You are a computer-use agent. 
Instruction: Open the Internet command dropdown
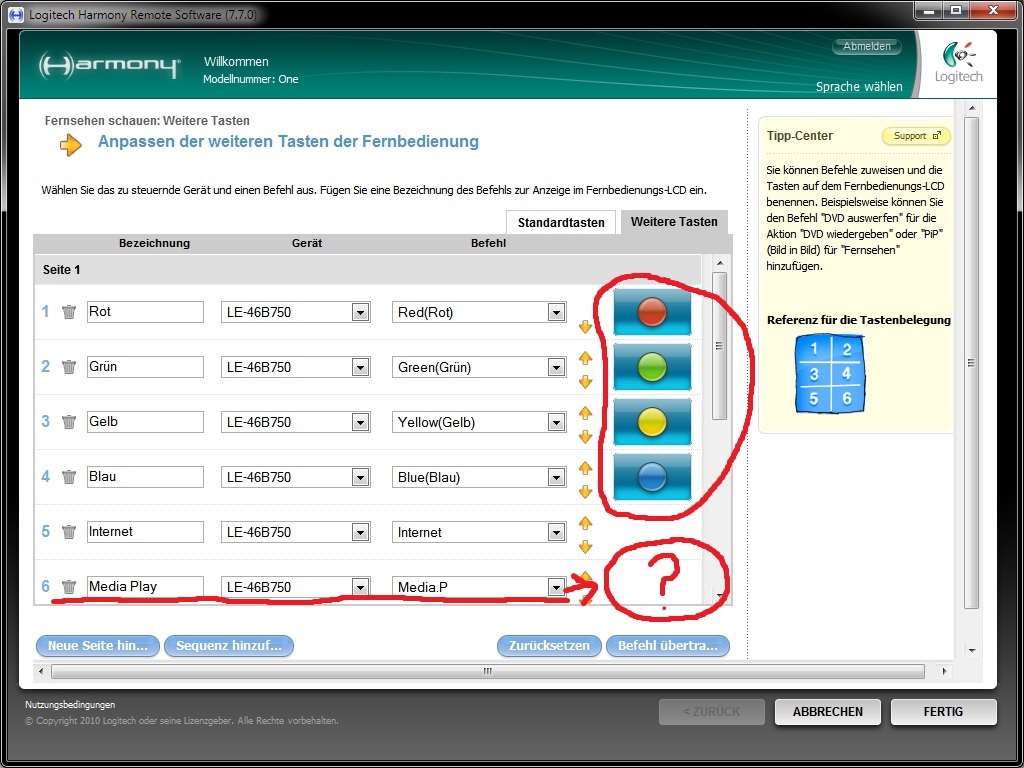point(556,533)
